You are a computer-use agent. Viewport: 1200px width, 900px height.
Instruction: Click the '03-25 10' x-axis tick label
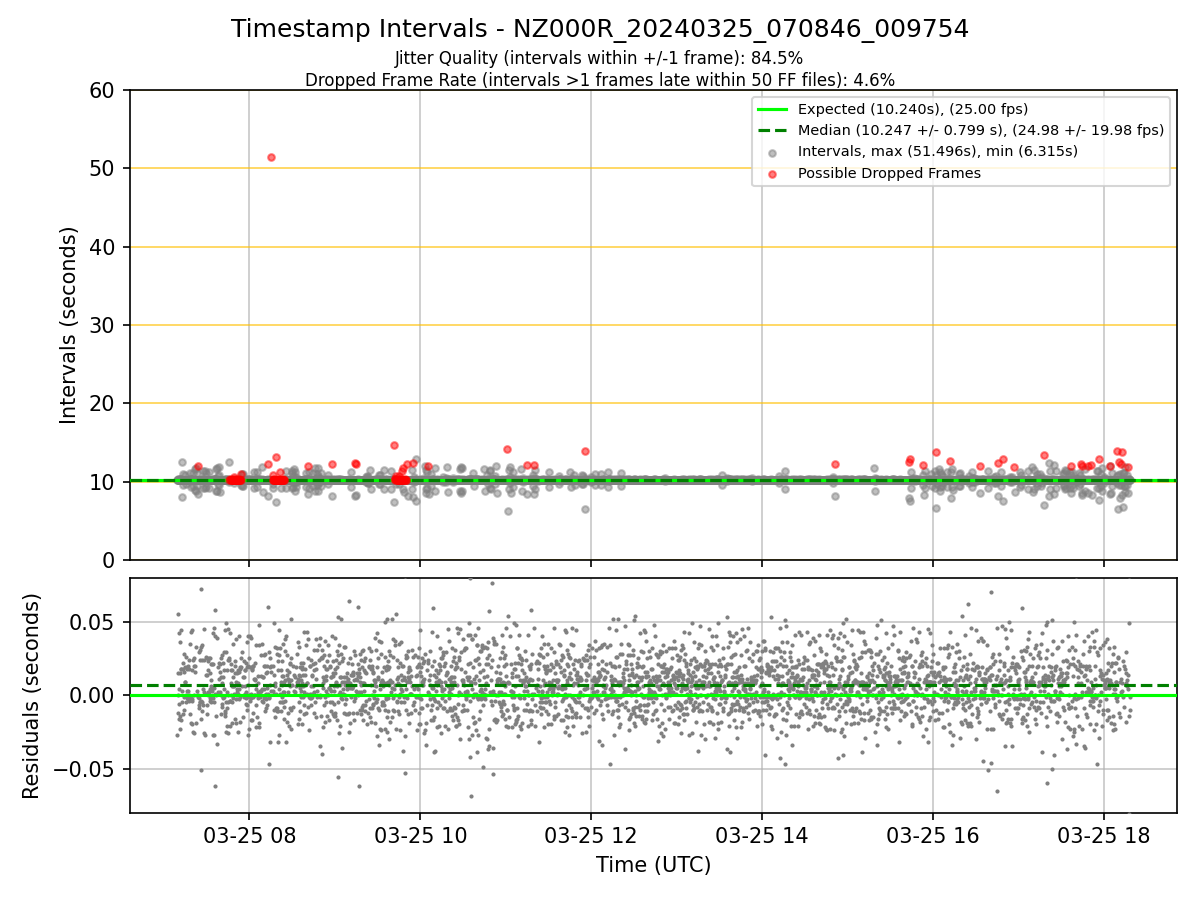point(419,835)
